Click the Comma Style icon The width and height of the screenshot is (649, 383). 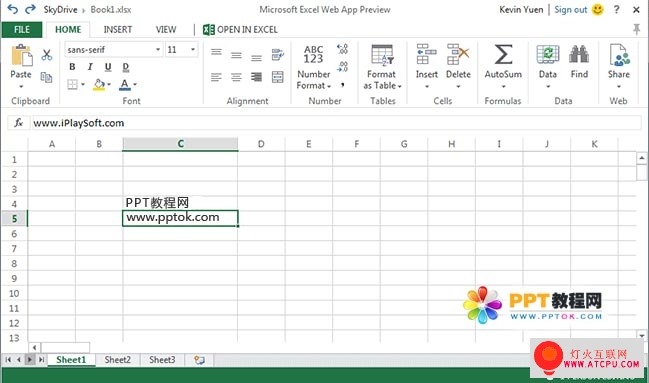pyautogui.click(x=343, y=85)
